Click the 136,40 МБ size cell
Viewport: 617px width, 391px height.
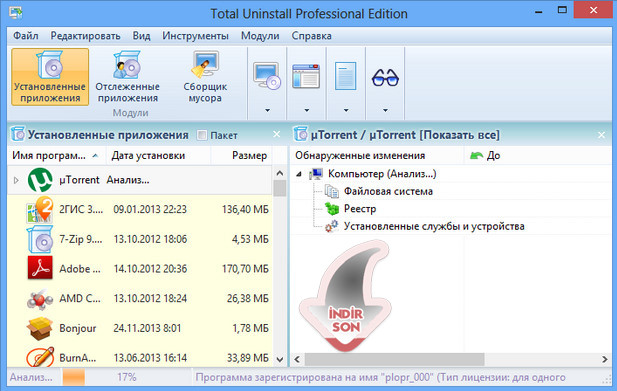coord(246,209)
